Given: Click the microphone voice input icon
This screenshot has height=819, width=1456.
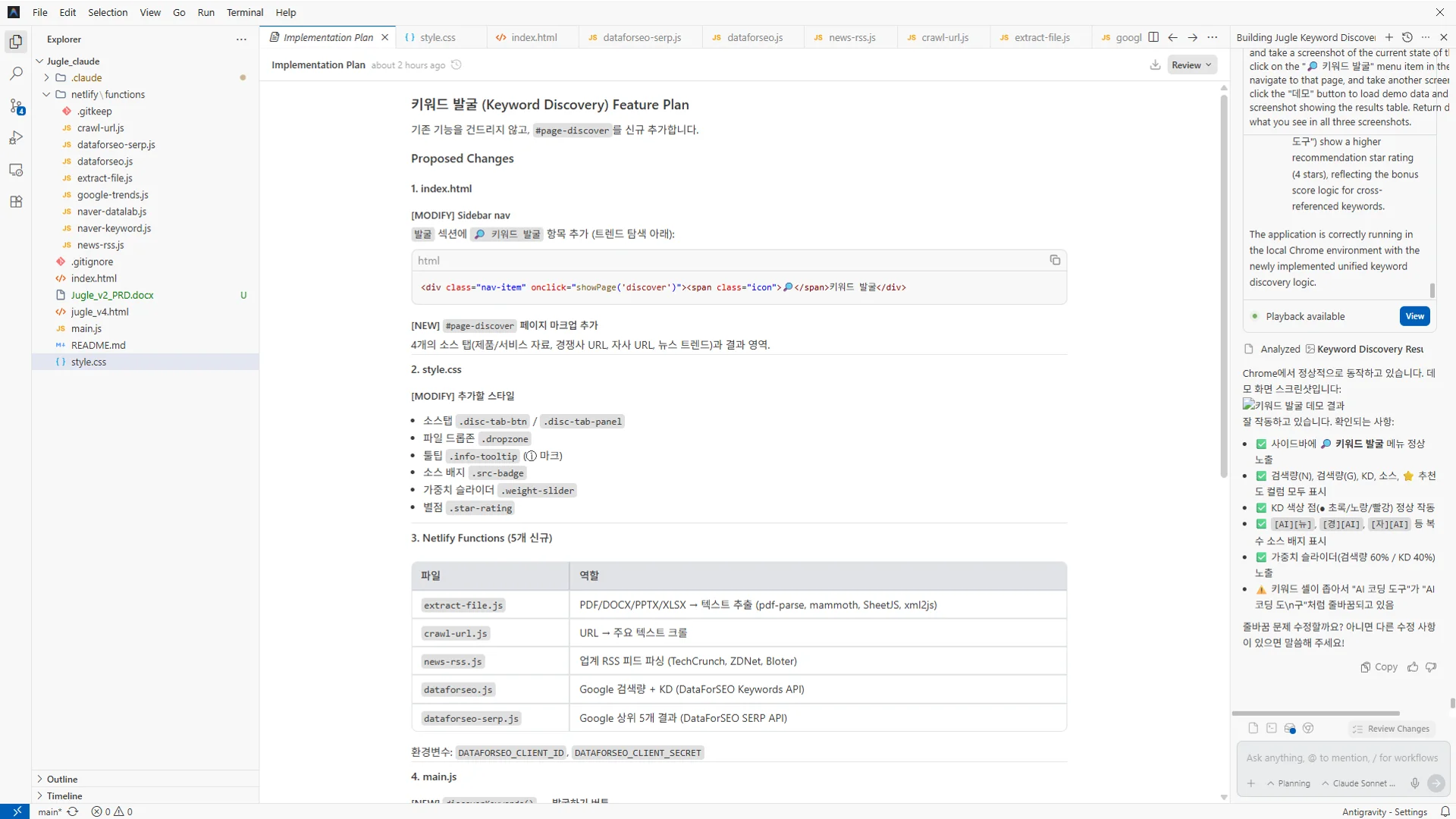Looking at the screenshot, I should pos(1414,783).
